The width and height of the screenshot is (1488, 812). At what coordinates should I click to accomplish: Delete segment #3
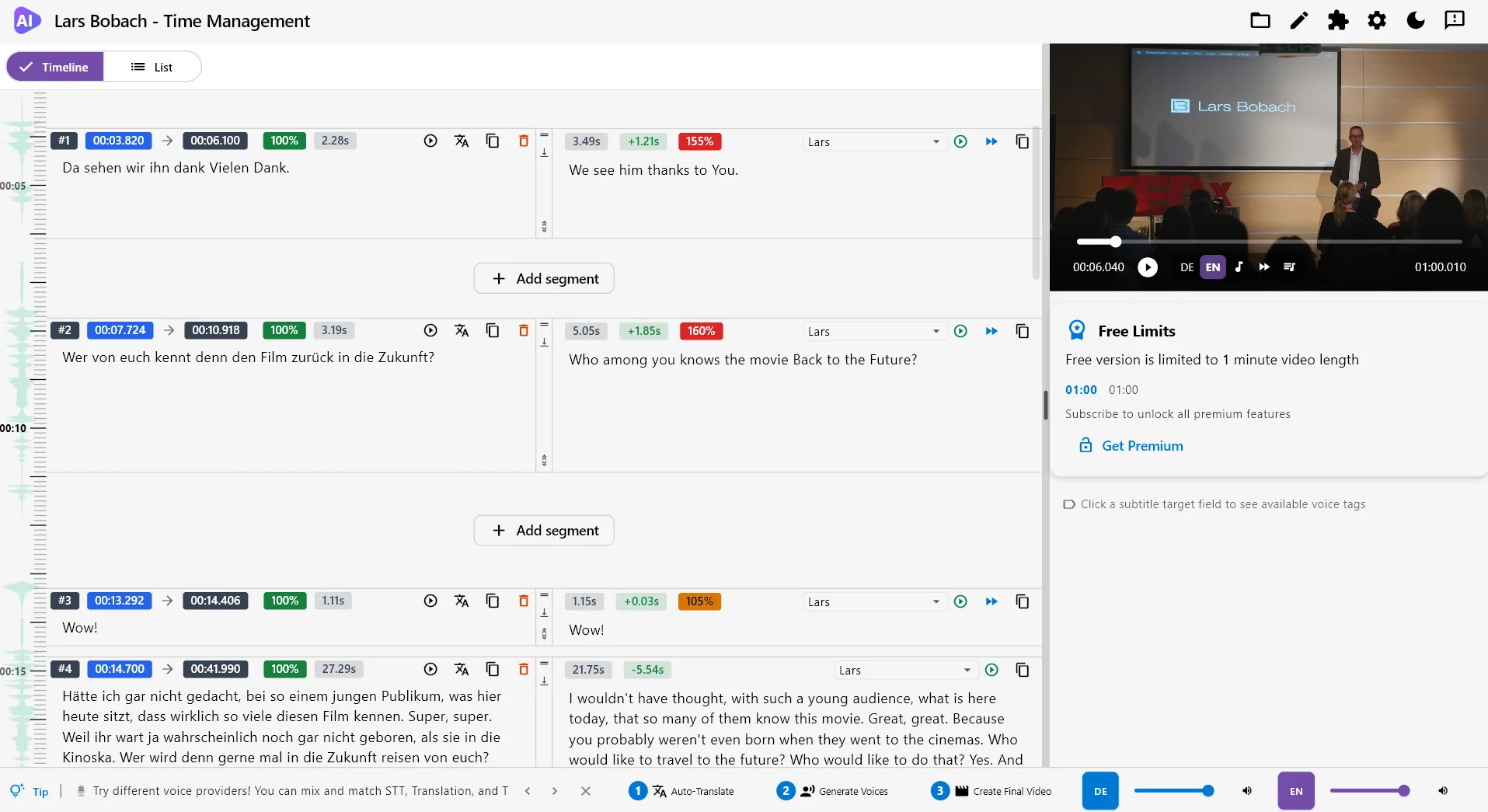524,601
